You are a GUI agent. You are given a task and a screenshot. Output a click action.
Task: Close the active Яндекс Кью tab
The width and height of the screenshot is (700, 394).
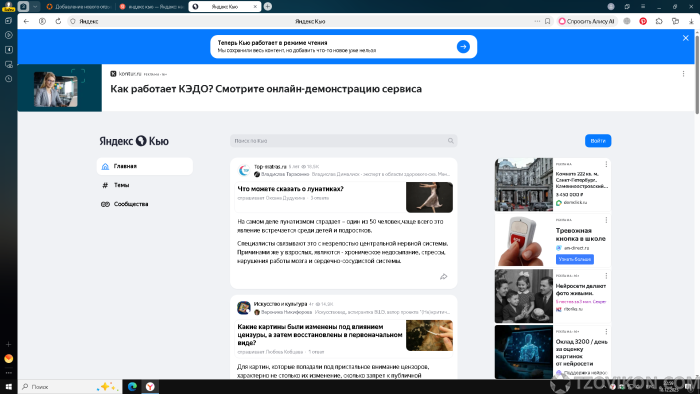pyautogui.click(x=255, y=7)
